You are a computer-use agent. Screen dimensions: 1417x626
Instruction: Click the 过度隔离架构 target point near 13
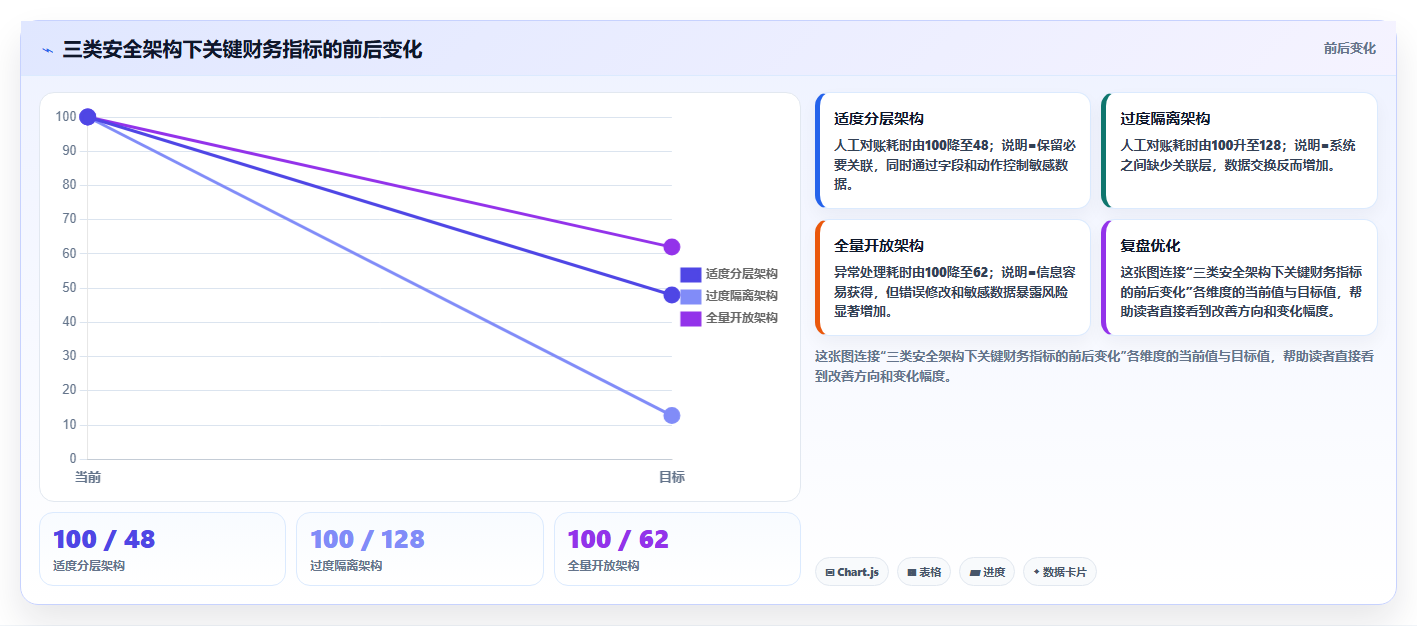[x=672, y=415]
